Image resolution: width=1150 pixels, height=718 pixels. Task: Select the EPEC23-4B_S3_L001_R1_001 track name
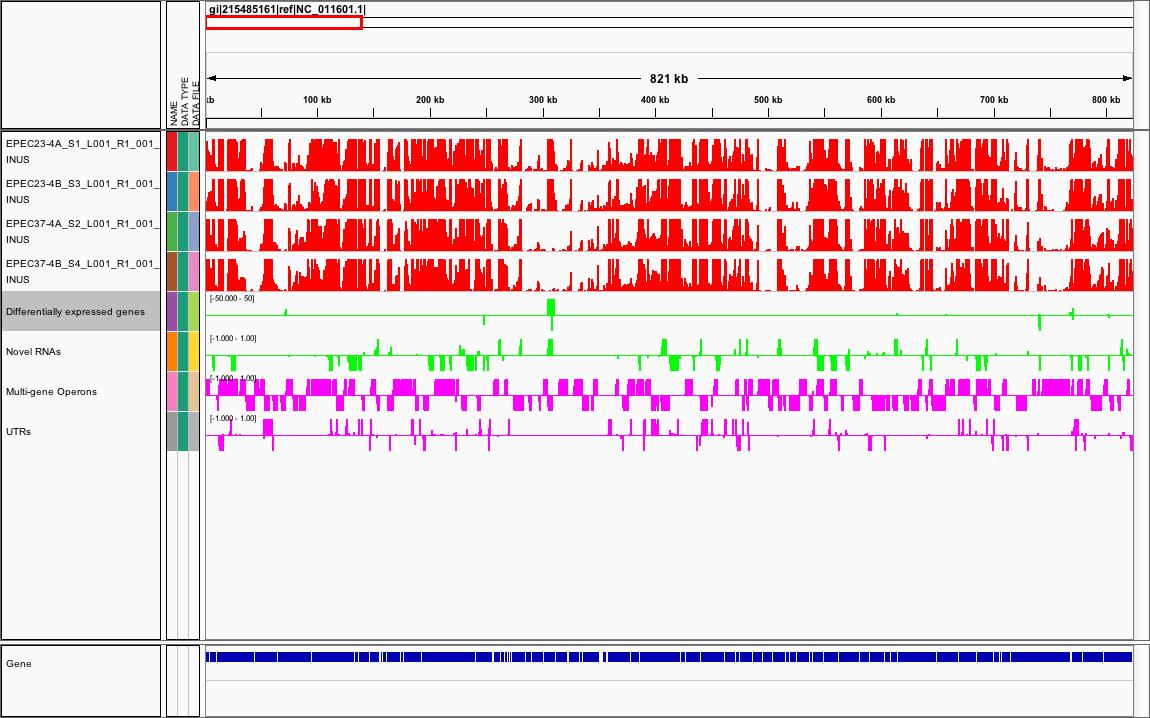81,191
